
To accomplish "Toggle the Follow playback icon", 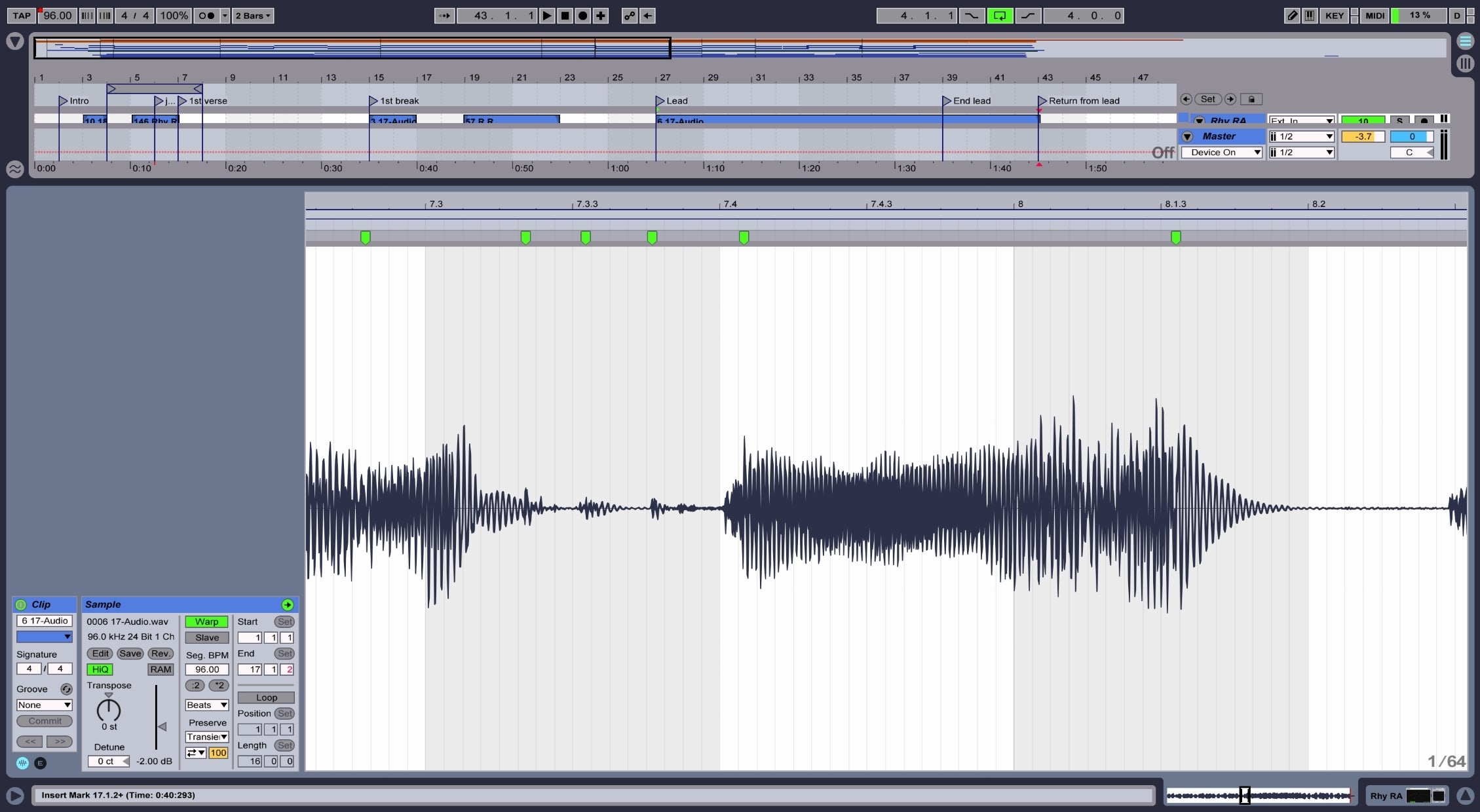I will pos(444,16).
